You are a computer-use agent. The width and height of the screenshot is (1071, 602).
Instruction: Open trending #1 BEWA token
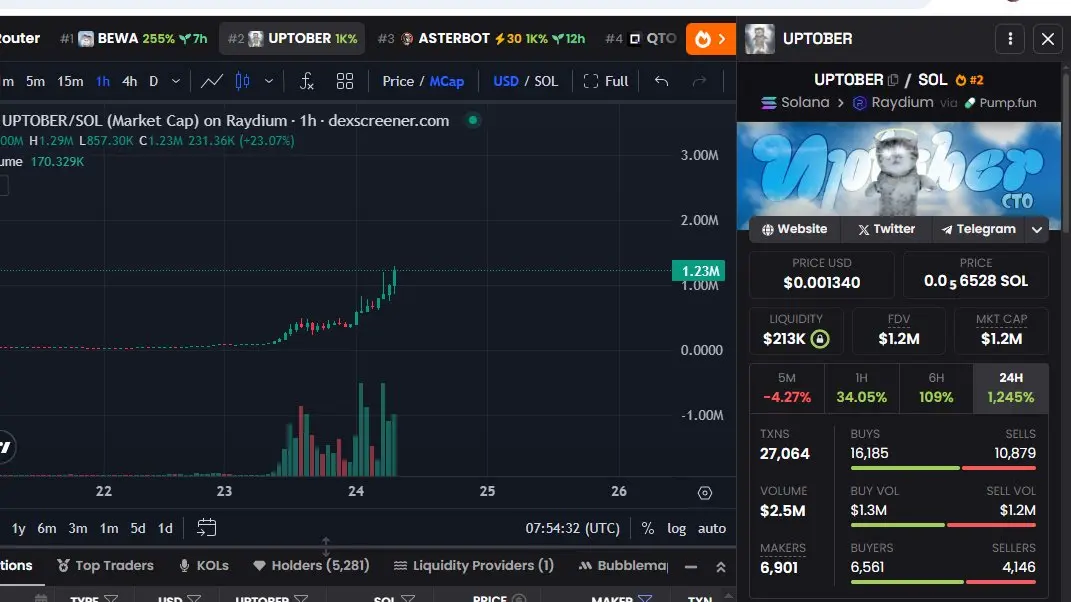[x=133, y=39]
